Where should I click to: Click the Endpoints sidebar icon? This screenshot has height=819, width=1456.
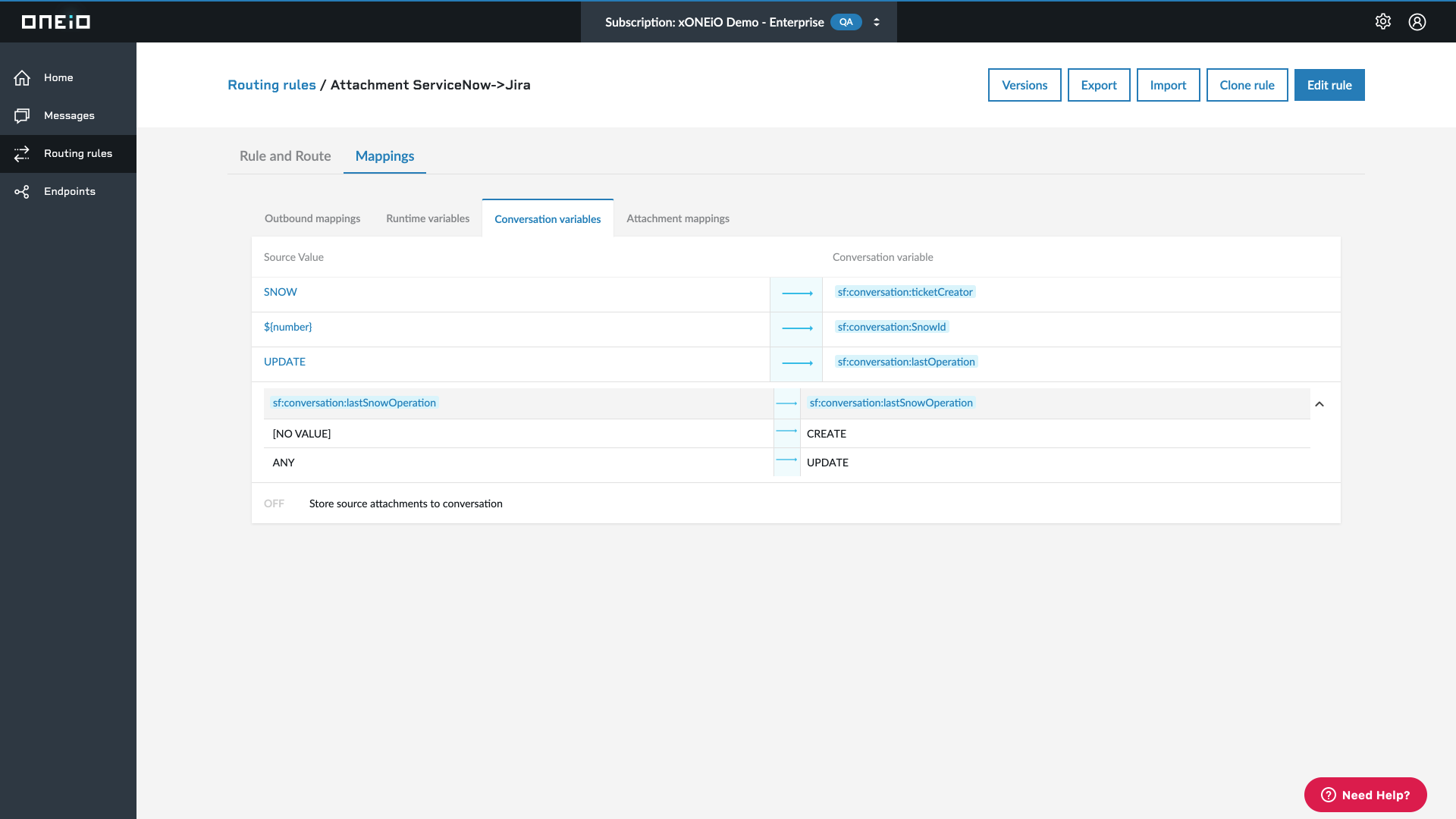[x=22, y=192]
